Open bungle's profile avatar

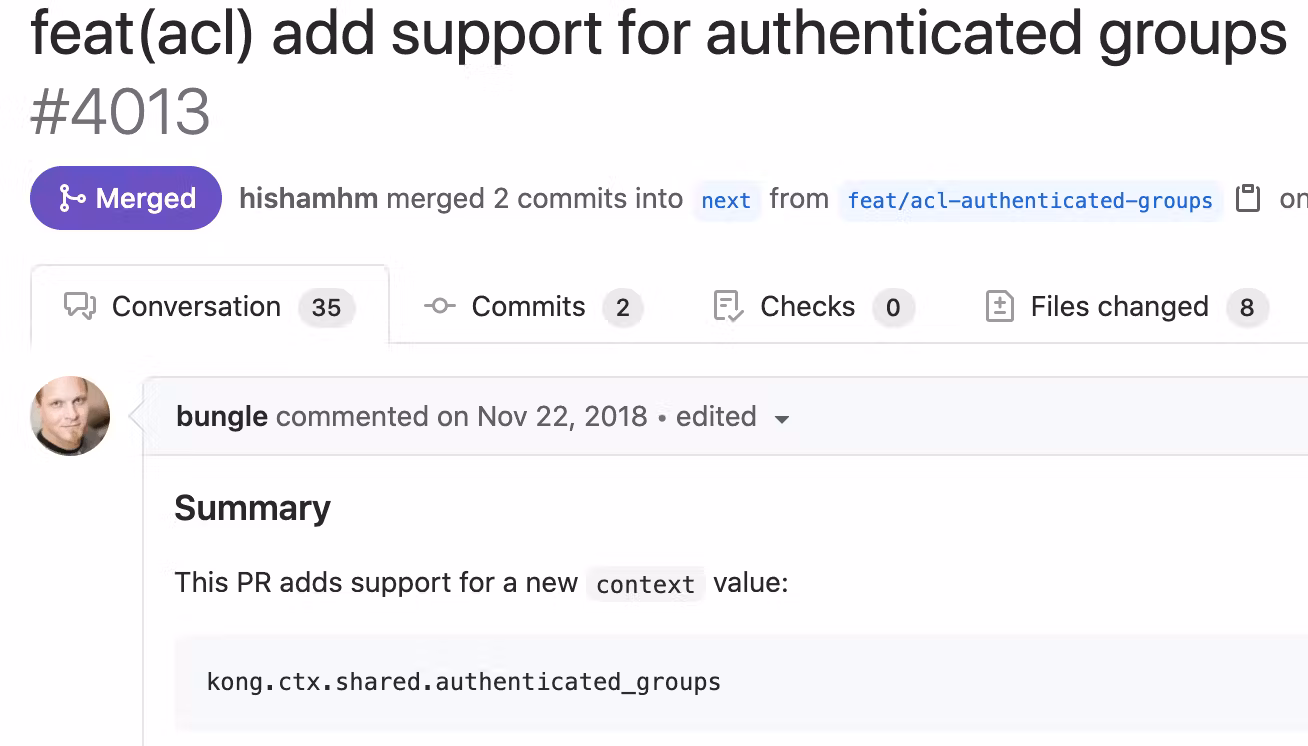point(70,416)
